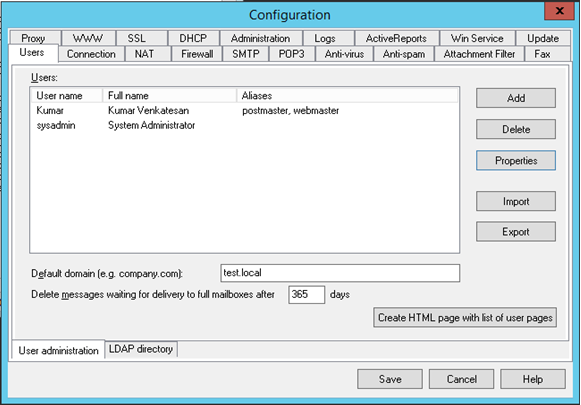The width and height of the screenshot is (581, 405).
Task: Click 'Kumar Venkatesan' full name cell
Action: 149,110
